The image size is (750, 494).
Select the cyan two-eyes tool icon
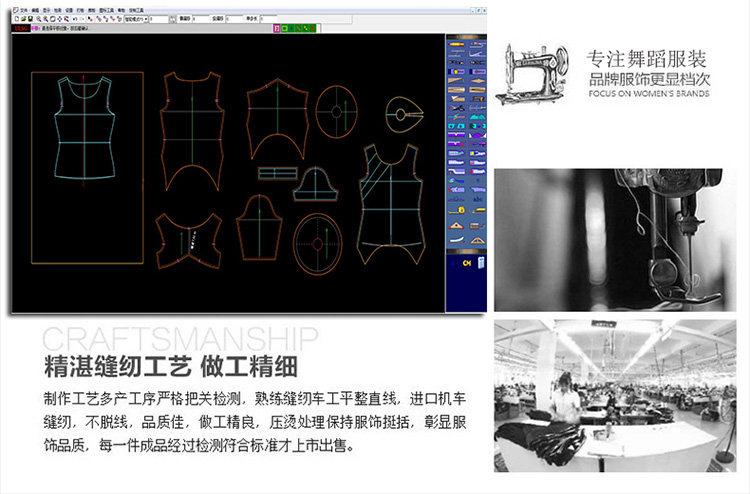(x=456, y=126)
